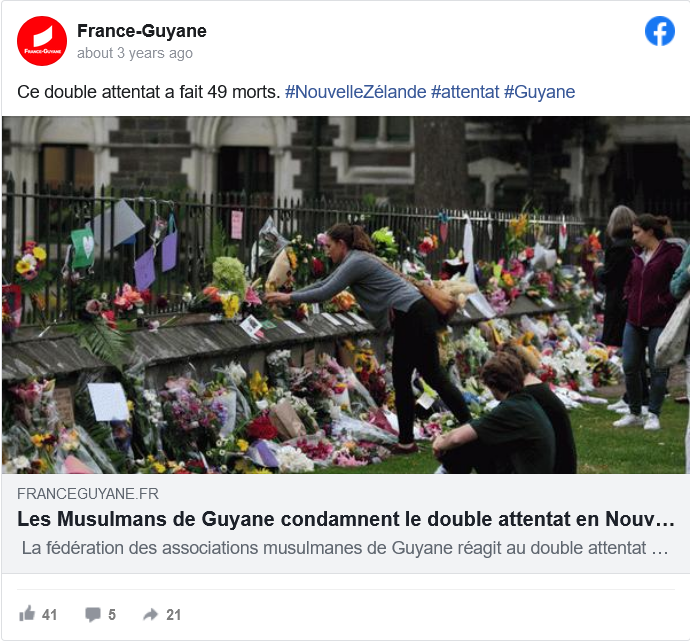Click the thumbs-up like icon
This screenshot has width=690, height=641.
click(27, 614)
